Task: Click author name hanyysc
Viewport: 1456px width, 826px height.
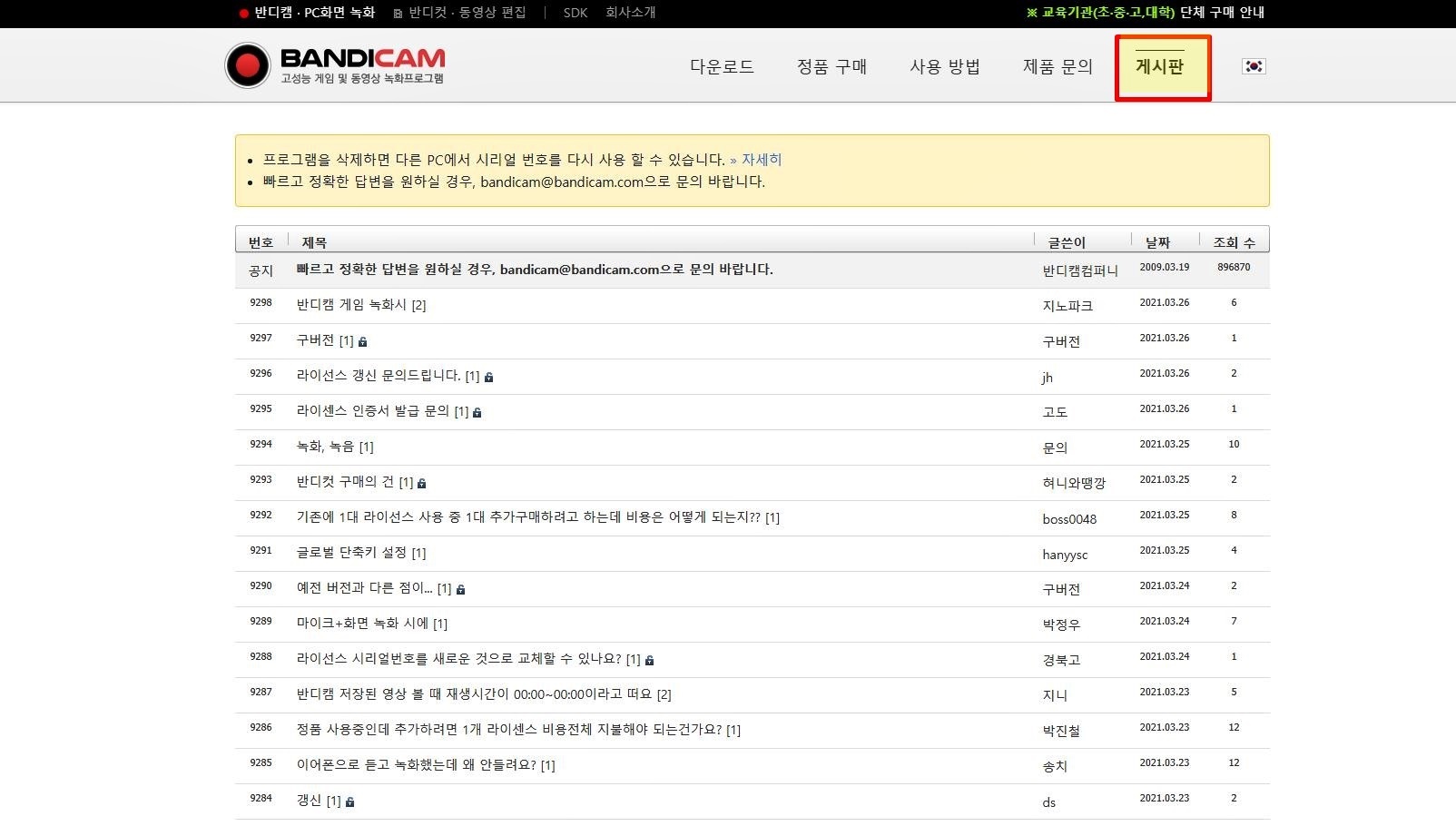Action: (x=1065, y=555)
